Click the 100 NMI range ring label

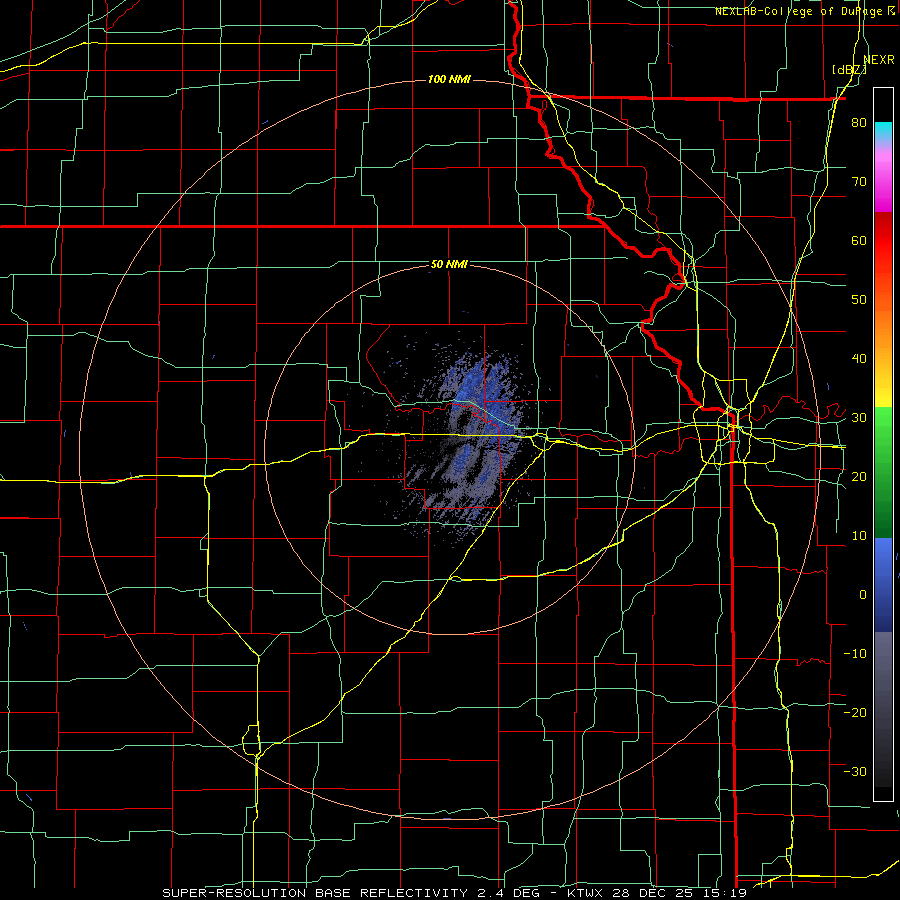(449, 79)
